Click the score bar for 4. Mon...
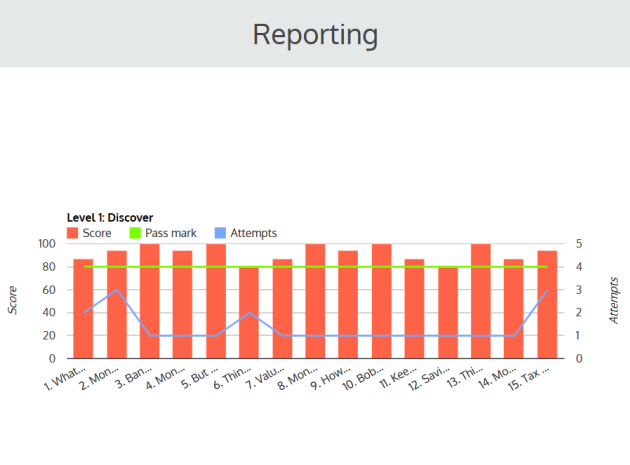The width and height of the screenshot is (630, 465). point(182,304)
